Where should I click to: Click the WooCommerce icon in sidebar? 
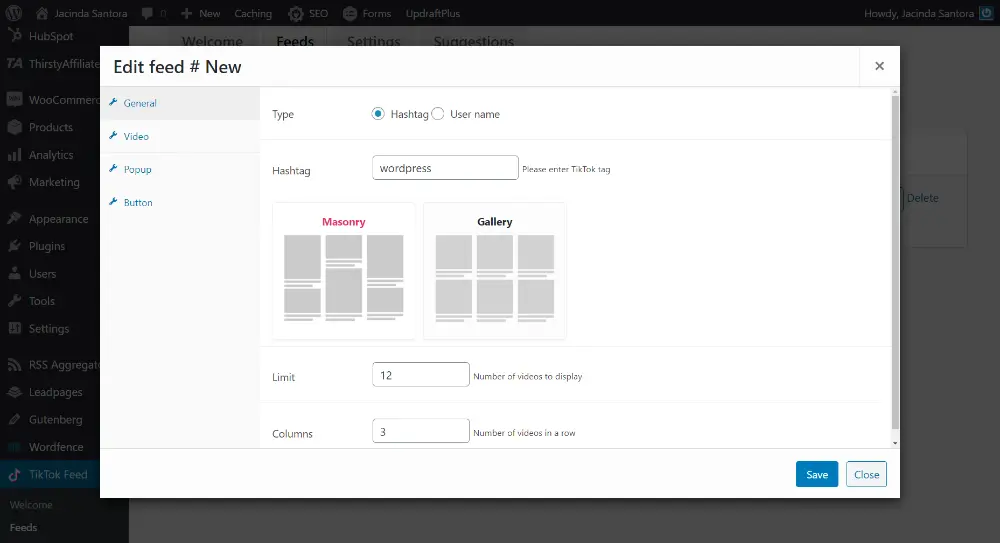[x=14, y=100]
